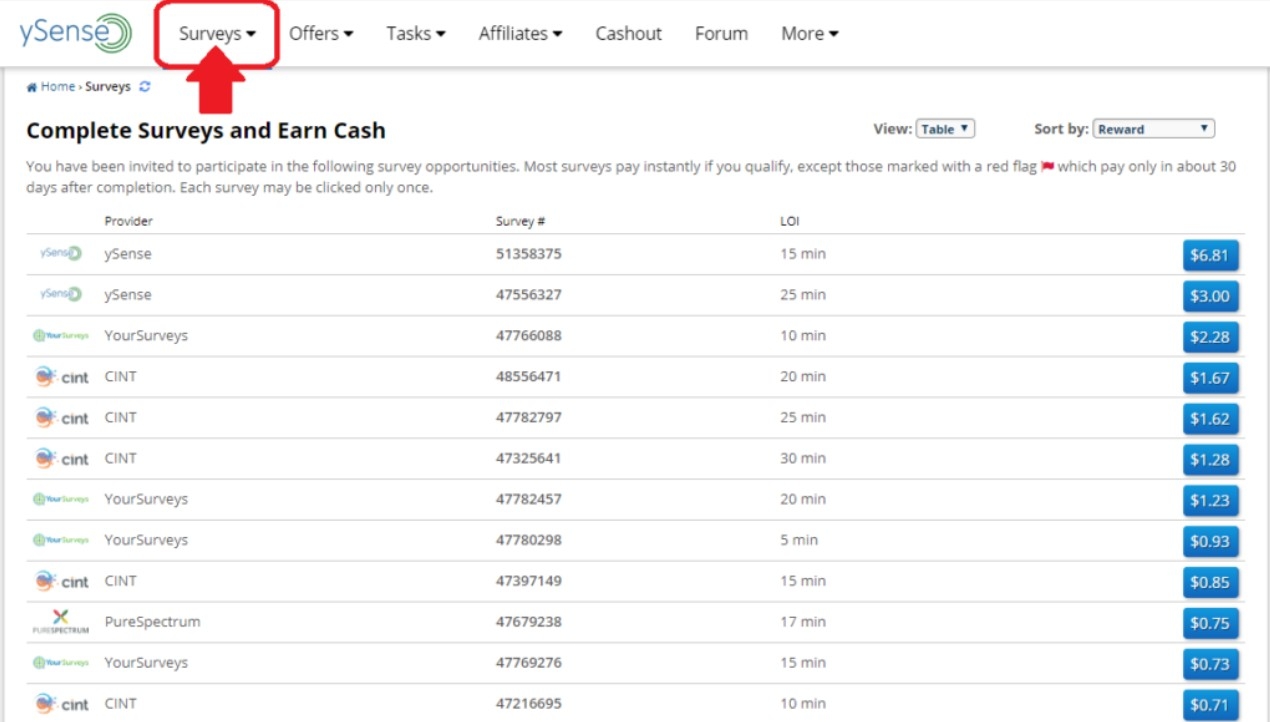Open the Offers dropdown menu
Image resolution: width=1270 pixels, height=722 pixels.
(321, 33)
